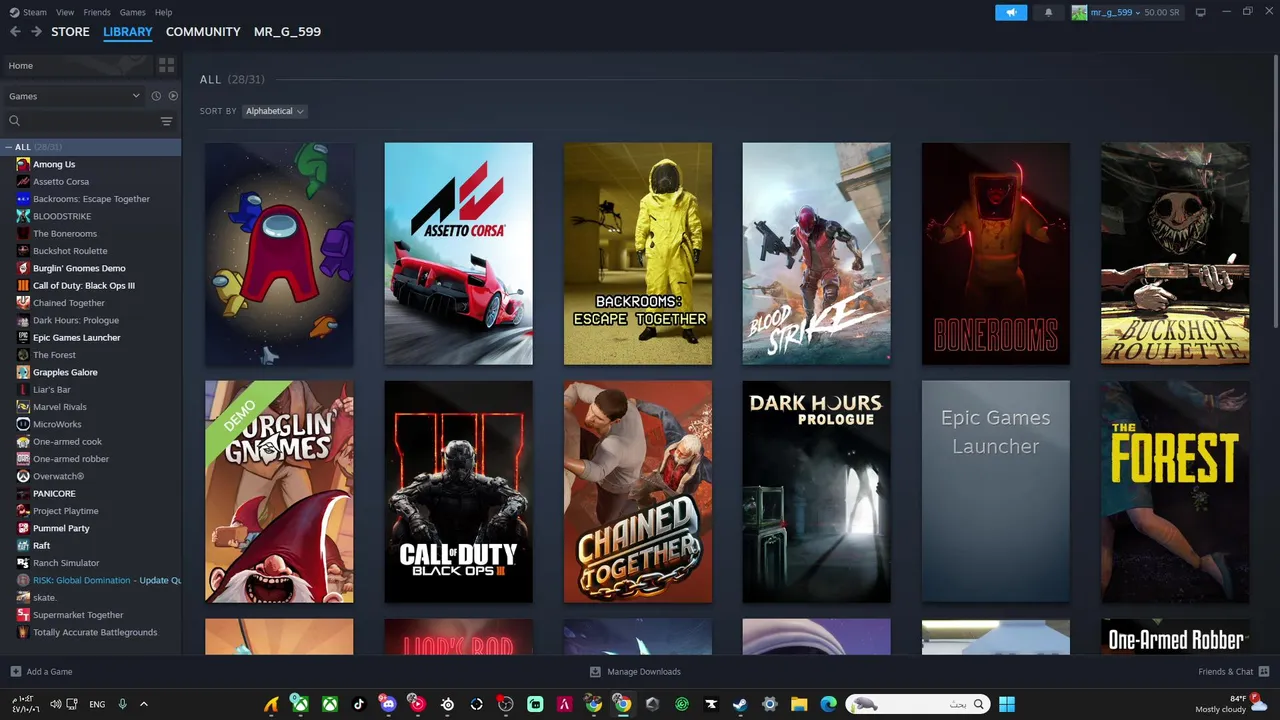Go forward with the right arrow

tap(36, 32)
